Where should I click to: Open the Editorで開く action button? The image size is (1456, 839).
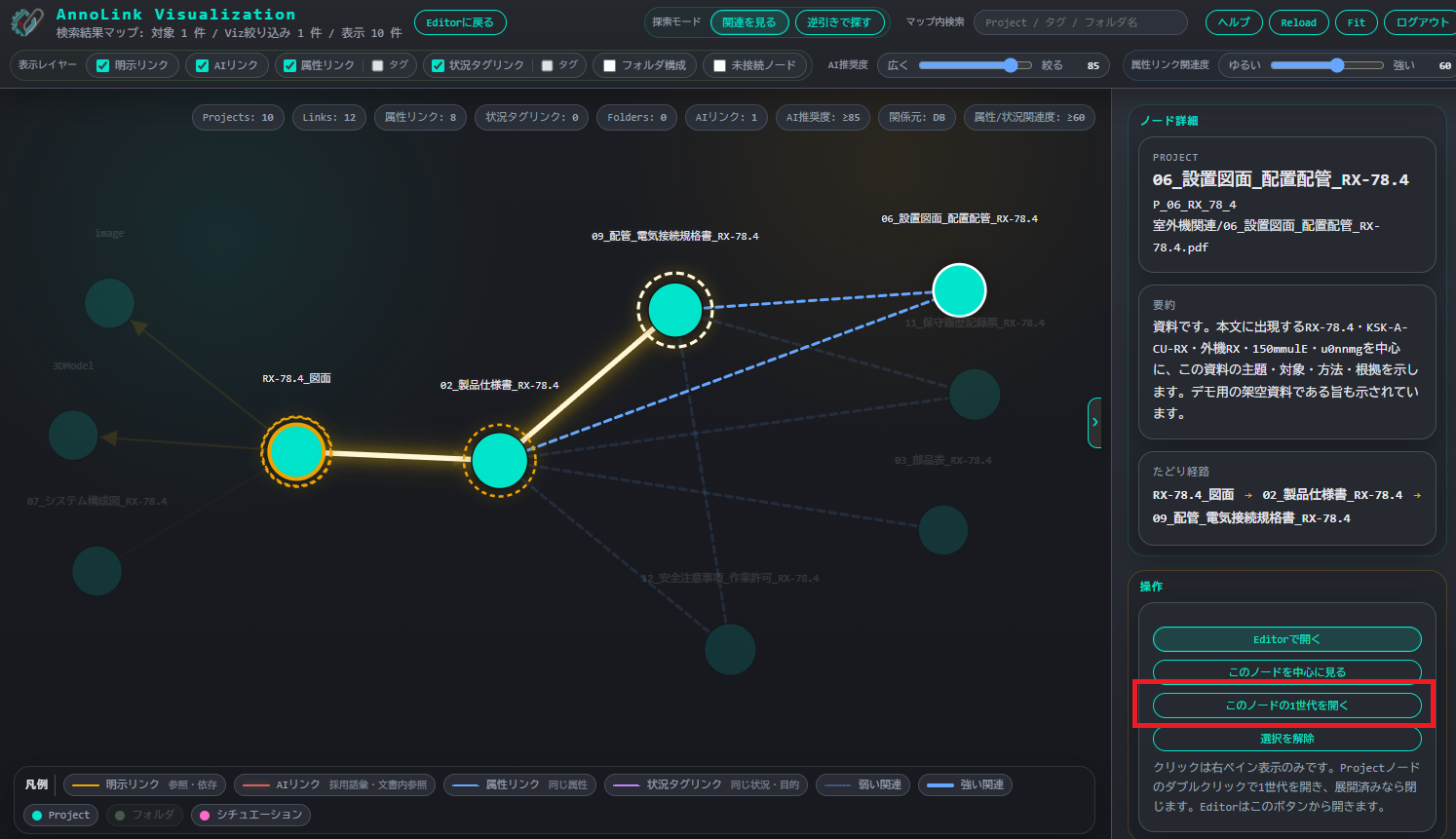point(1286,639)
